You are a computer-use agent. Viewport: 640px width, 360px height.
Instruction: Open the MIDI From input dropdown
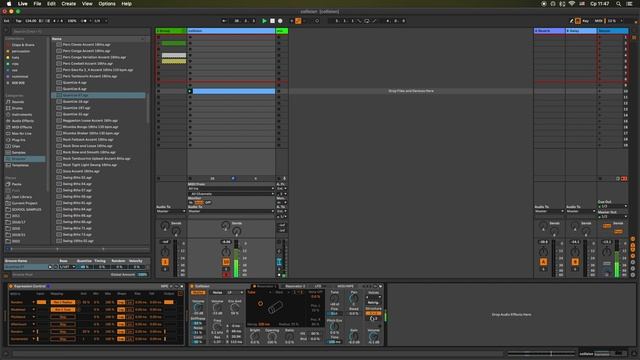point(231,189)
